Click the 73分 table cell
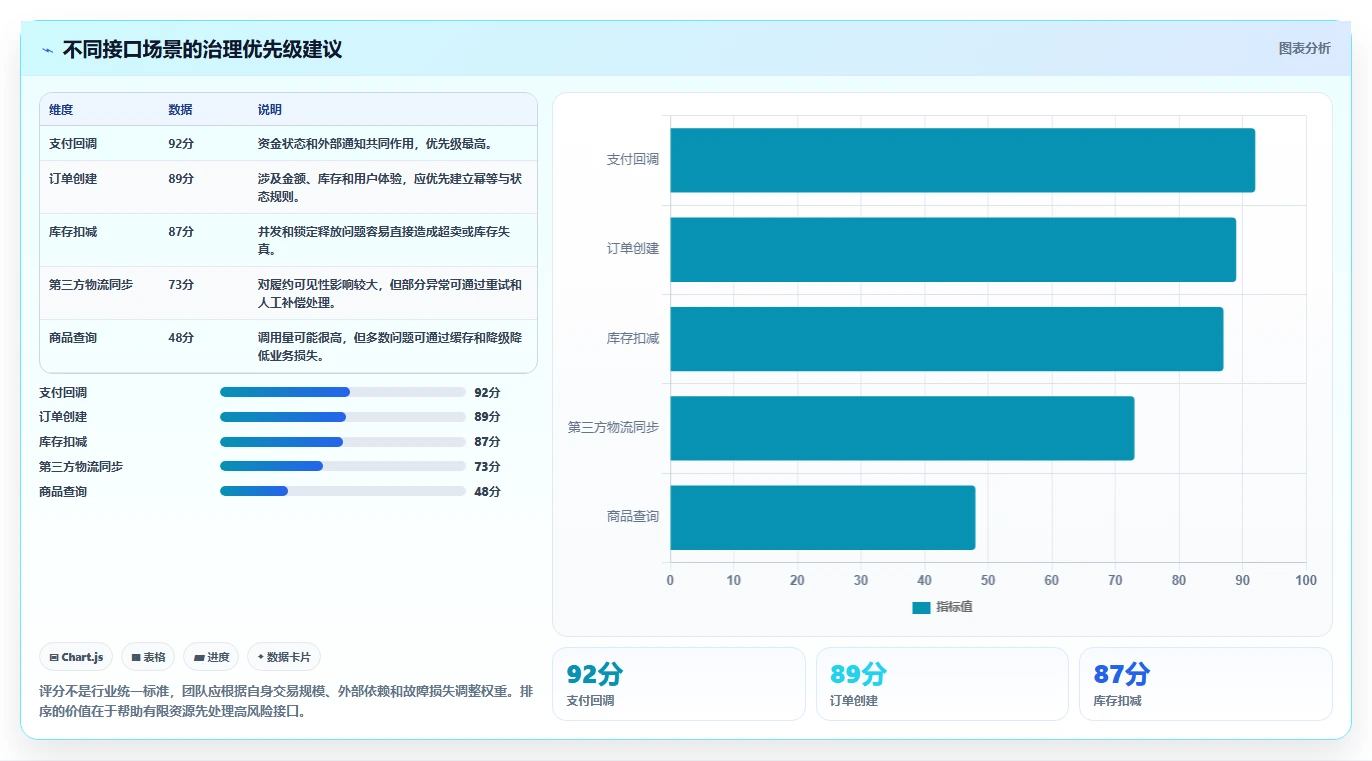This screenshot has width=1372, height=761. click(181, 285)
